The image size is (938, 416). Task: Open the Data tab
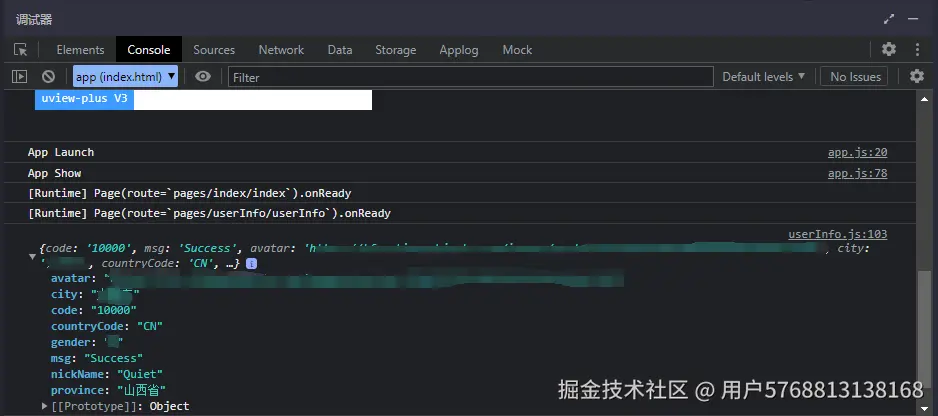click(x=340, y=50)
